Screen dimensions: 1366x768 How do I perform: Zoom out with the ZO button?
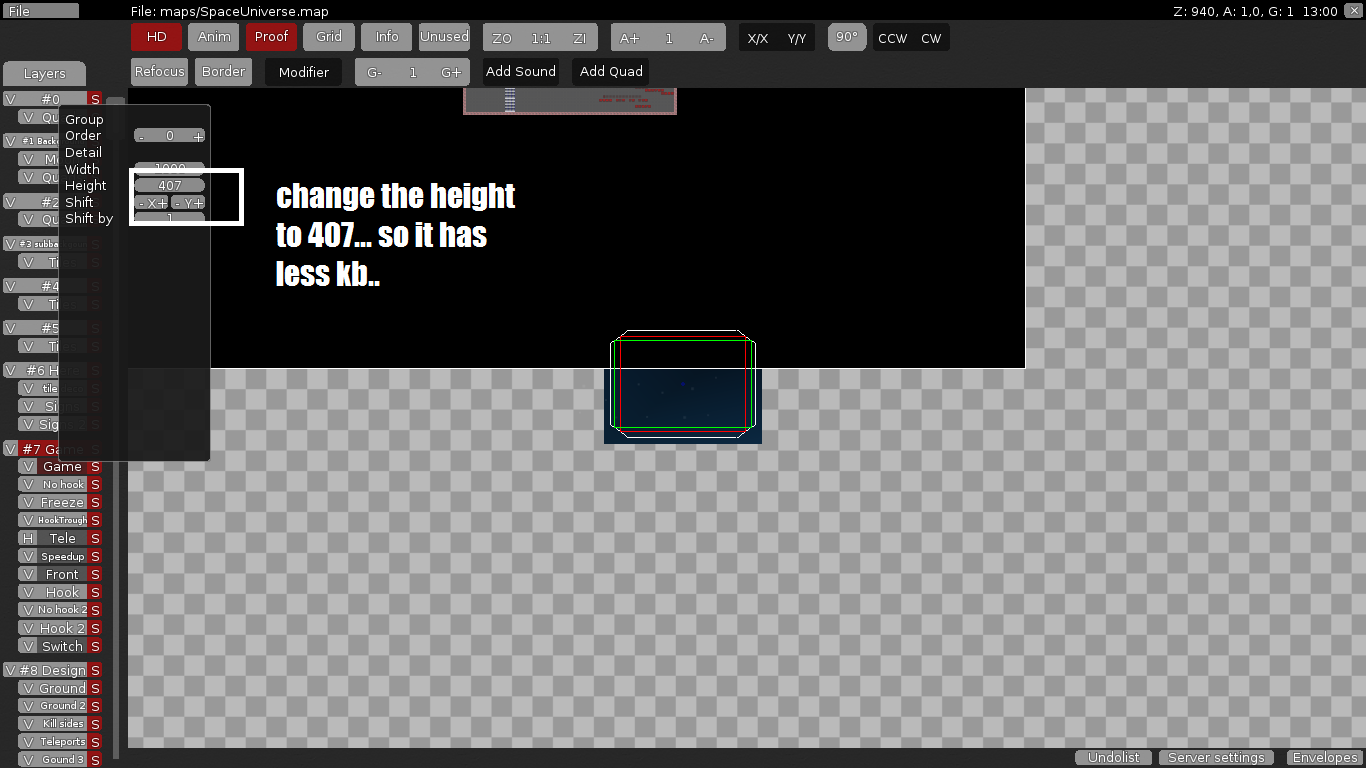pos(502,38)
